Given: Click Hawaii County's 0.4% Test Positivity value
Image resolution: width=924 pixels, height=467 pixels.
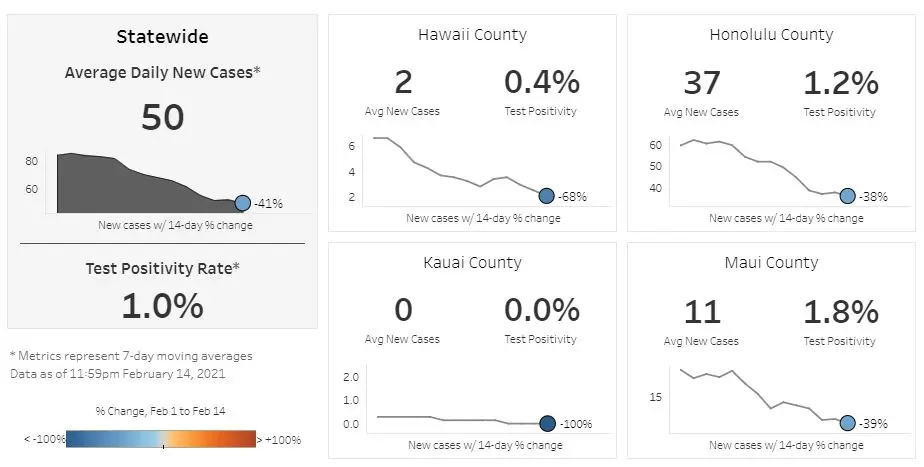Looking at the screenshot, I should 541,83.
